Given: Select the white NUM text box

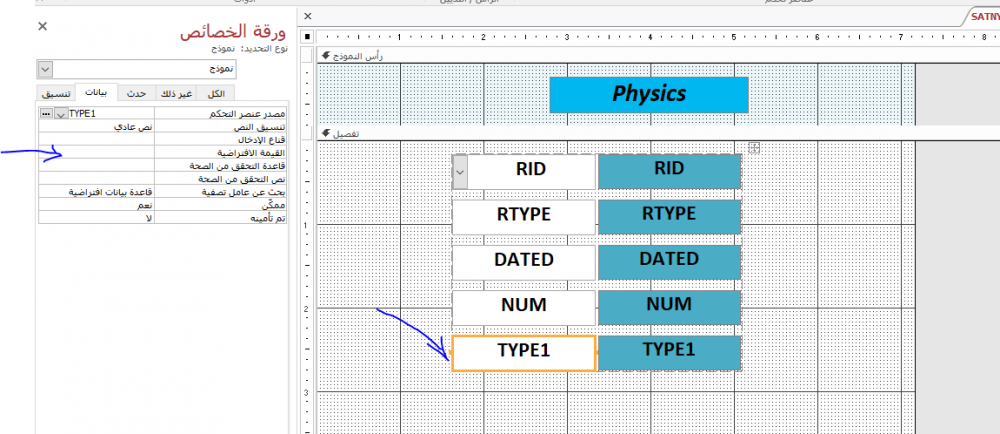Looking at the screenshot, I should click(524, 308).
